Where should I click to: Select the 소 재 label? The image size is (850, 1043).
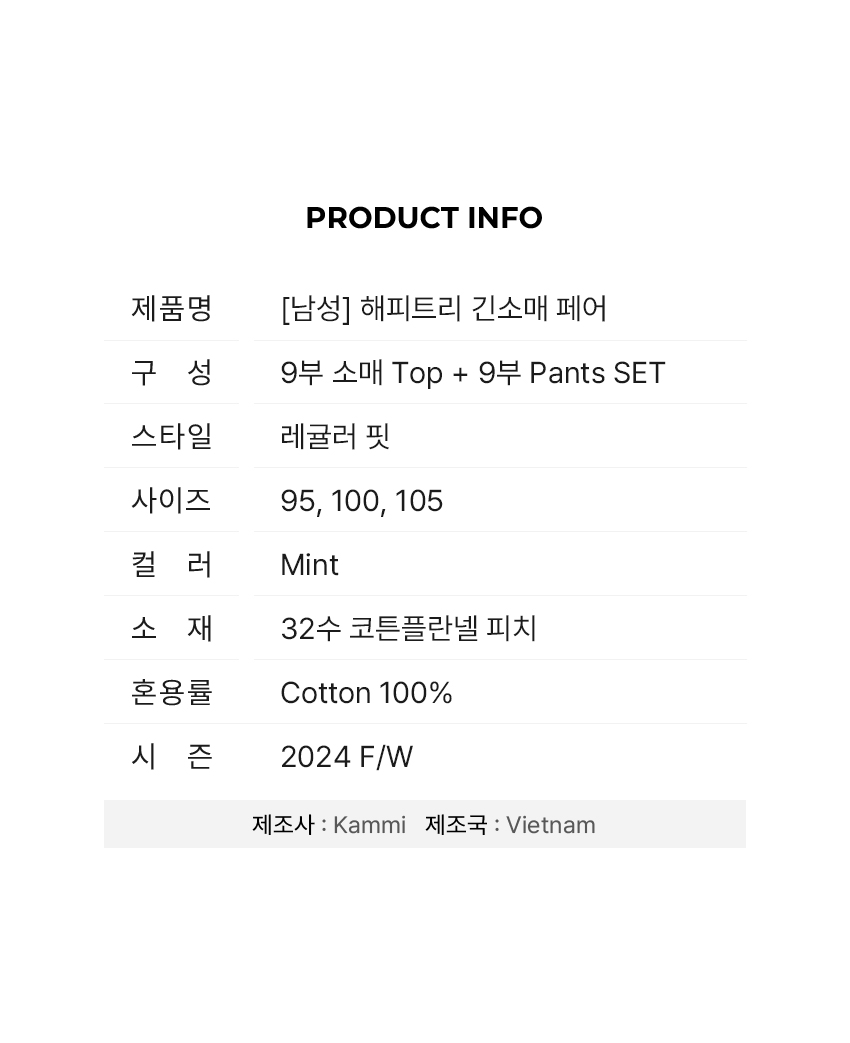[172, 628]
